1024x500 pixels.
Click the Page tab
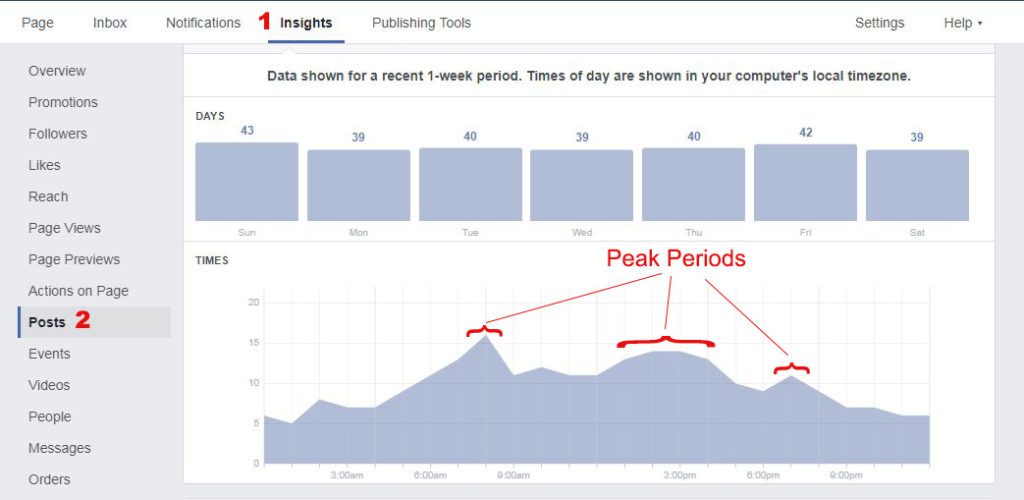coord(38,23)
